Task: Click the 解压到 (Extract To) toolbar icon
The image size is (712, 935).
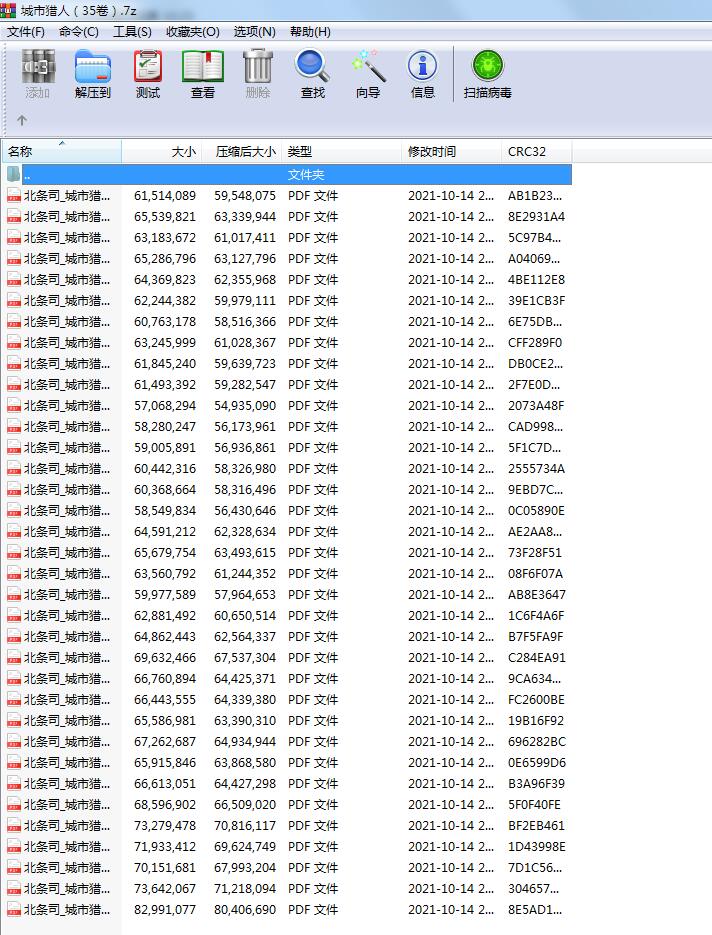Action: (x=92, y=68)
